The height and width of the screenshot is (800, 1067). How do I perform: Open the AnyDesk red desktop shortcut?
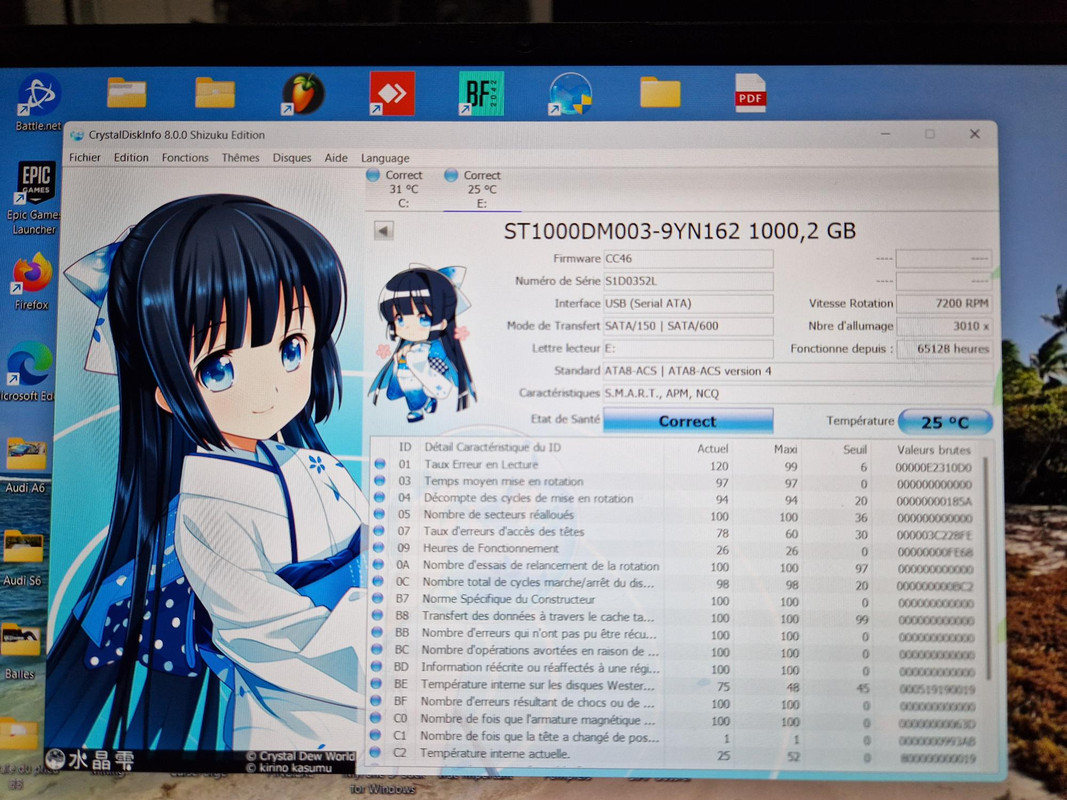click(392, 93)
